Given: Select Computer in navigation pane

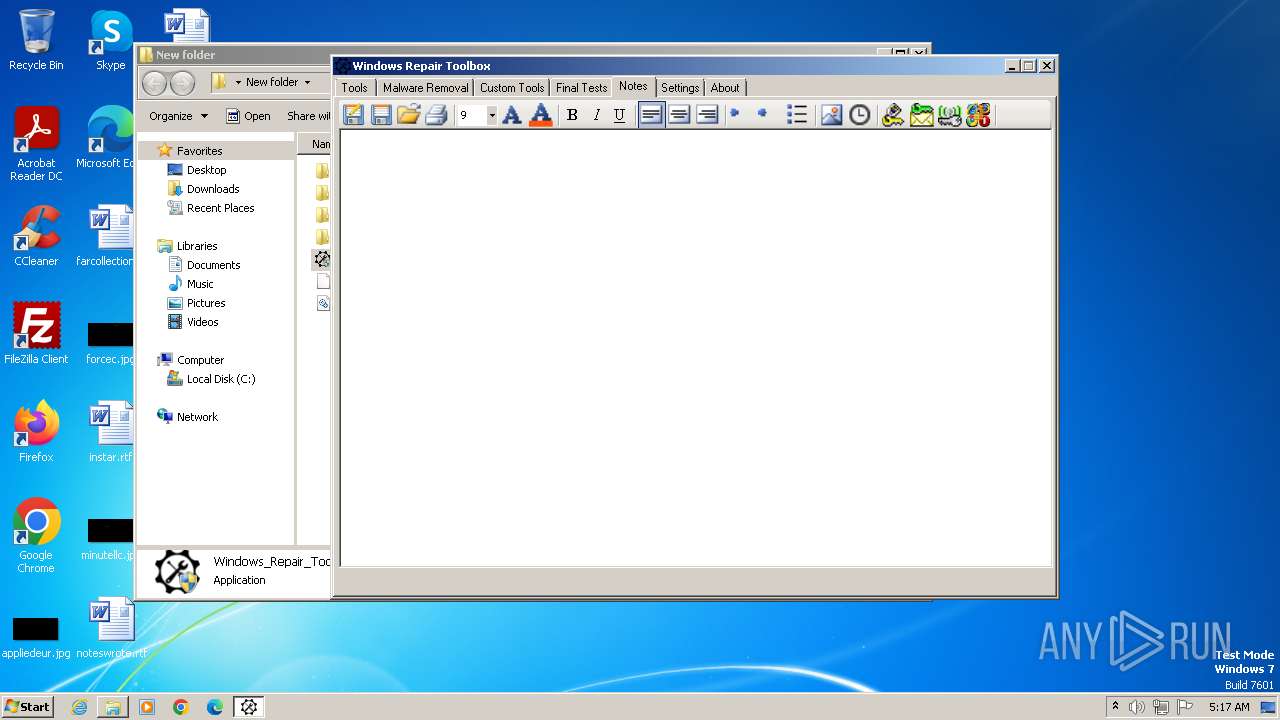Looking at the screenshot, I should [x=200, y=360].
